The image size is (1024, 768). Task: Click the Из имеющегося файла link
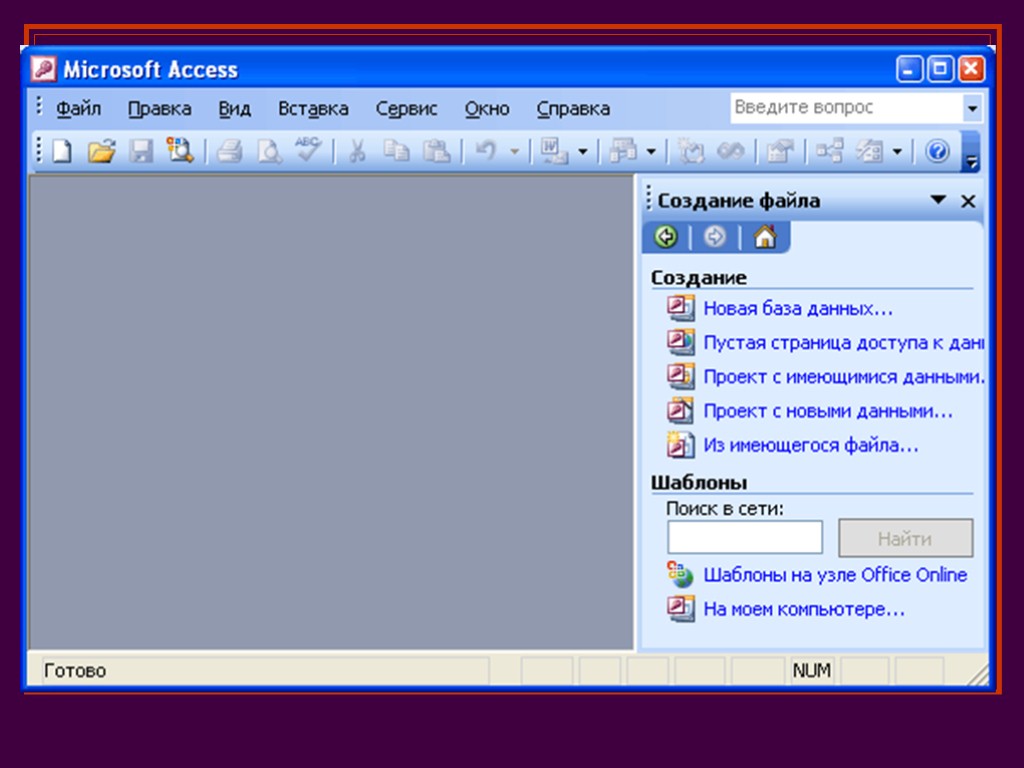pyautogui.click(x=811, y=445)
